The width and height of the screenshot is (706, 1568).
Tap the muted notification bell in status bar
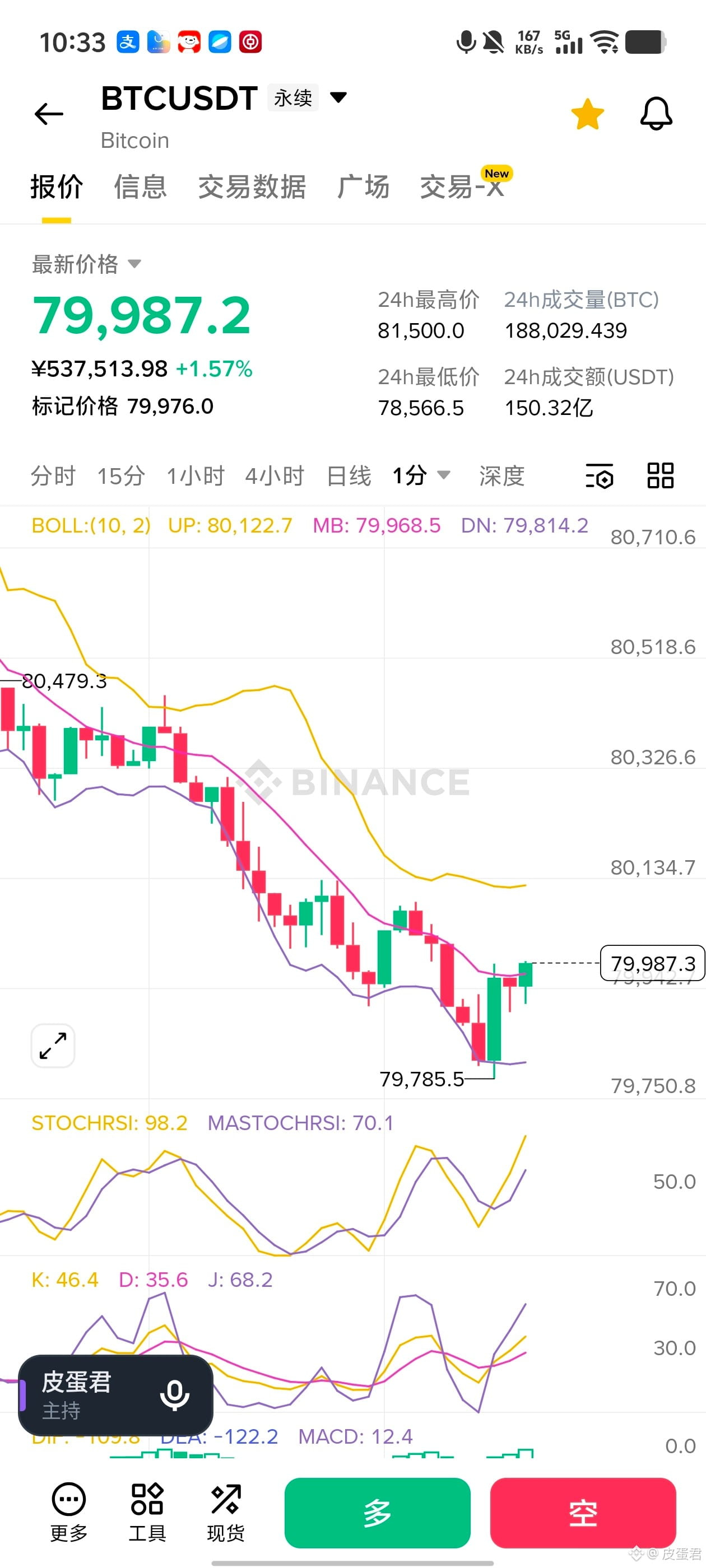click(494, 42)
